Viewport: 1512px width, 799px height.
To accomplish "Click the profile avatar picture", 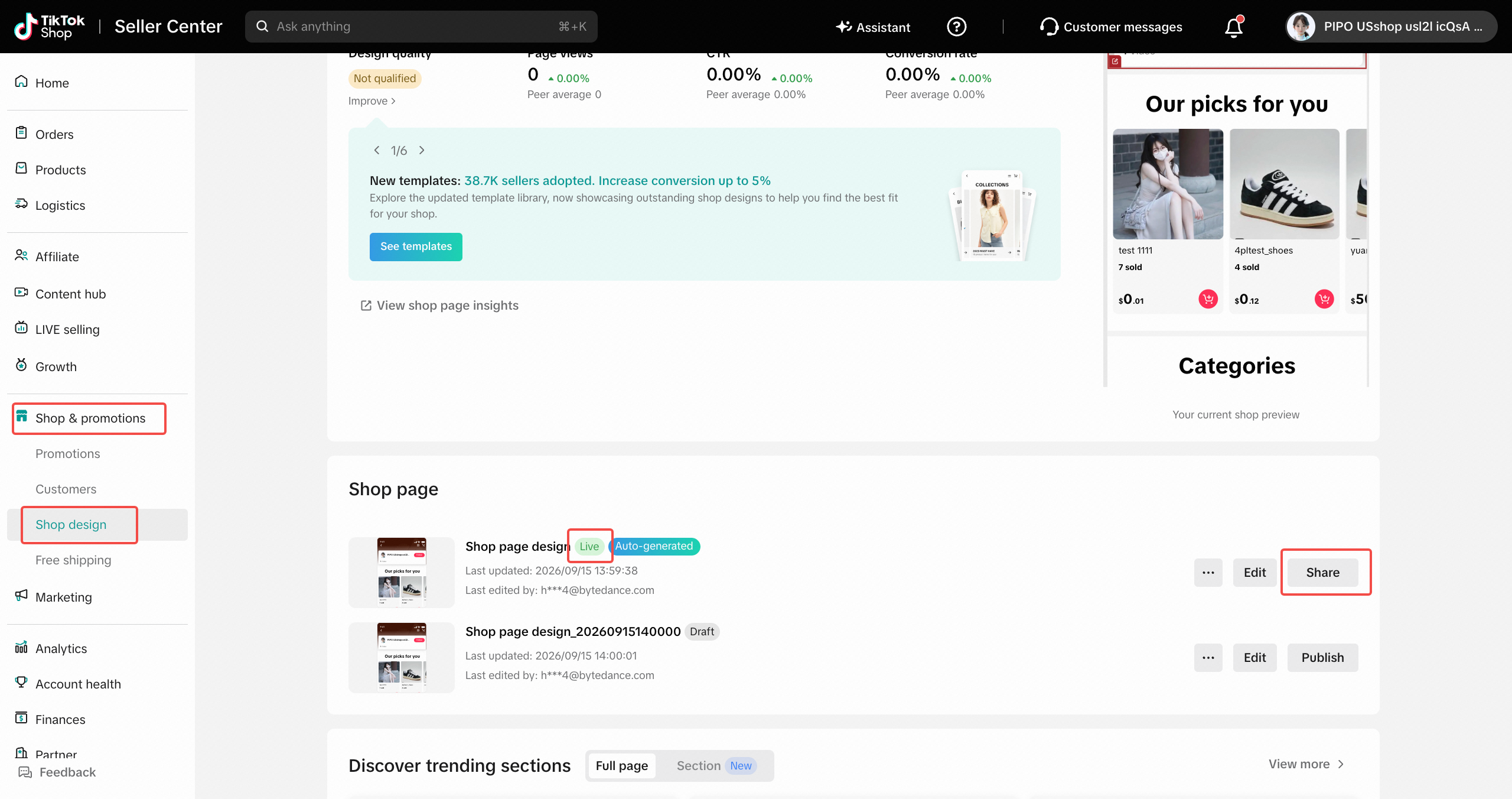I will point(1301,27).
